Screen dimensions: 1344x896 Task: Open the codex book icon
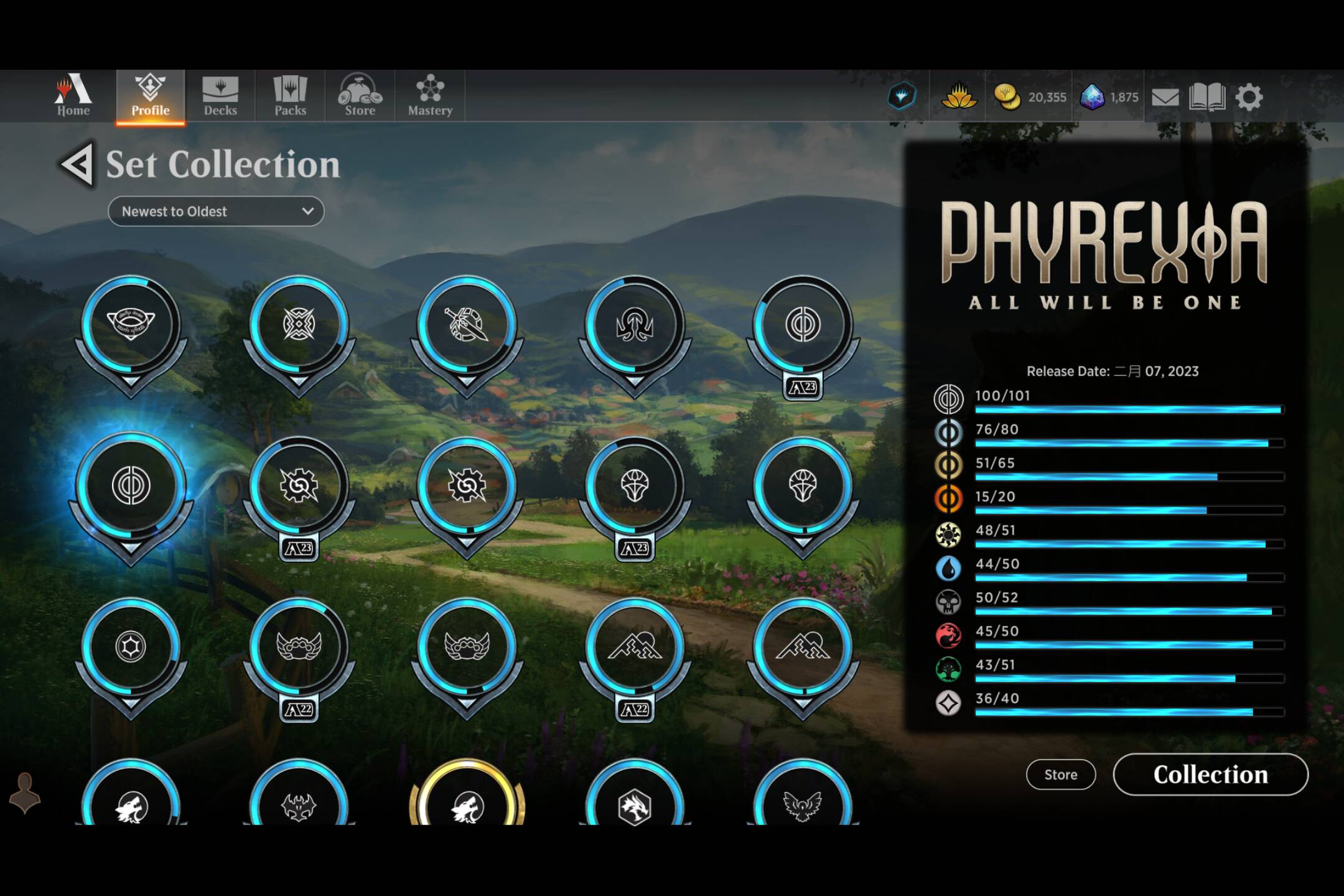coord(1206,97)
